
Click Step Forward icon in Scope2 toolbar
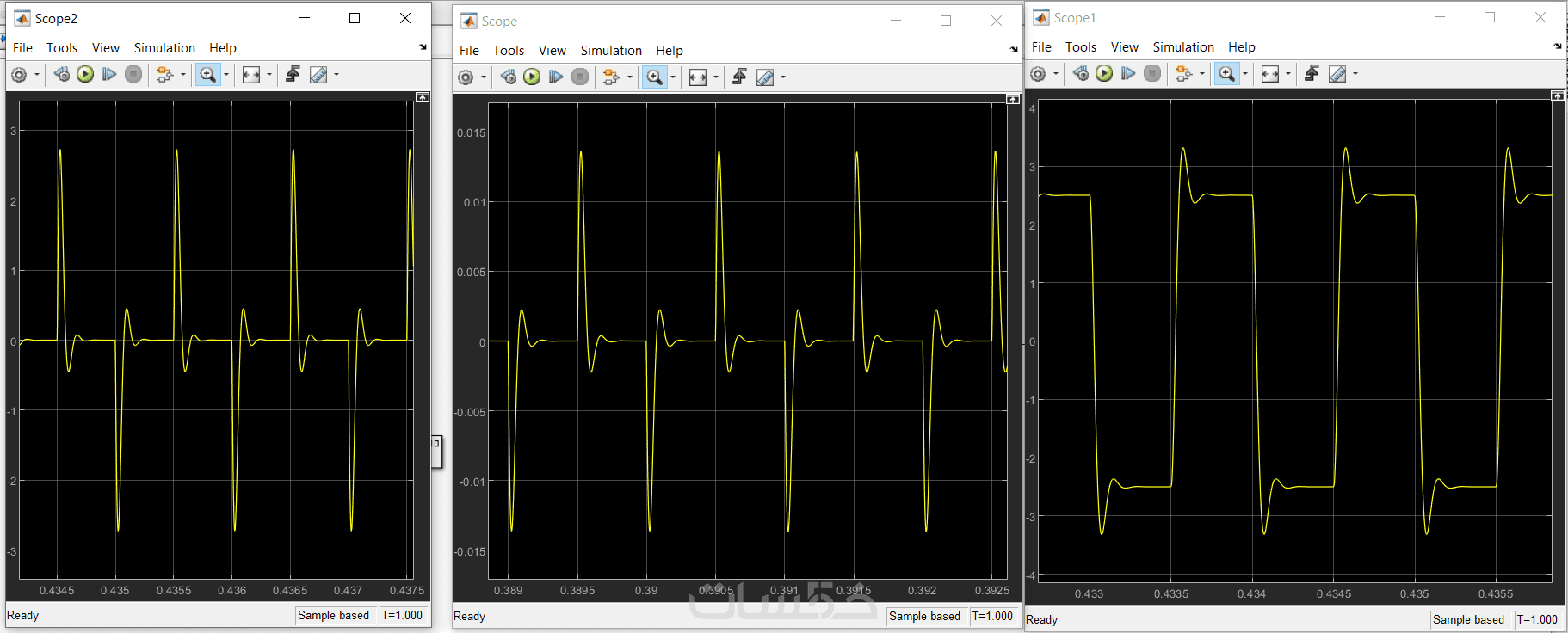point(109,75)
